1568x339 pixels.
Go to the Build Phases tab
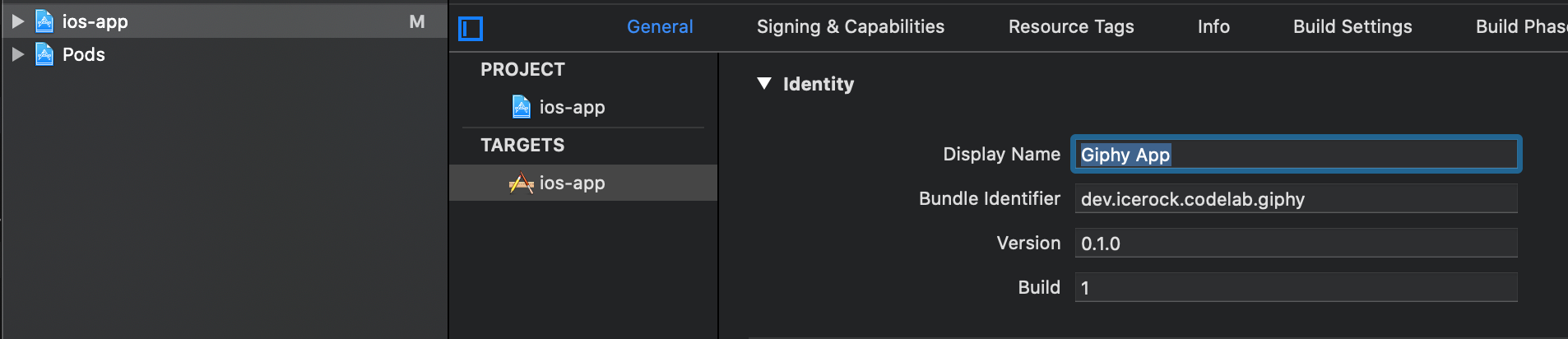click(1520, 27)
